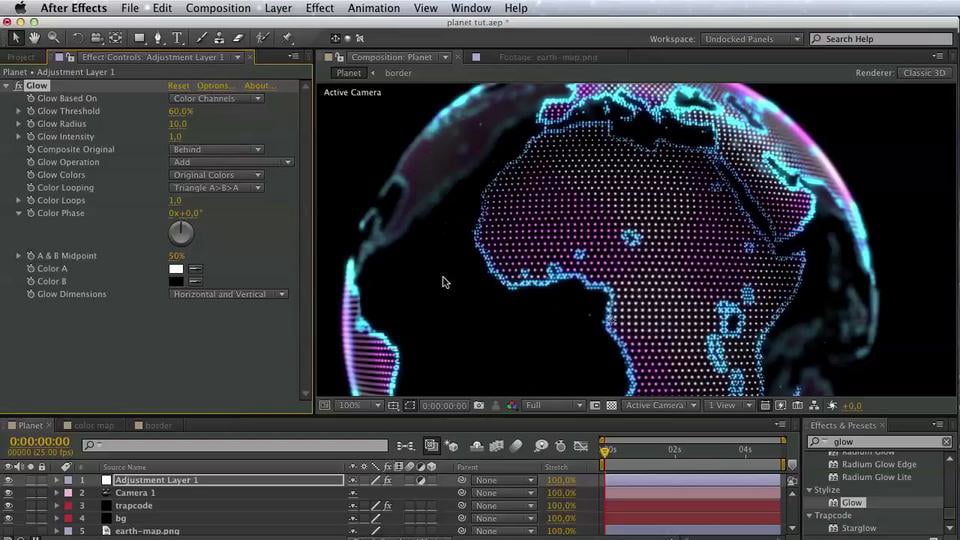Click the Color A white swatch

[176, 269]
